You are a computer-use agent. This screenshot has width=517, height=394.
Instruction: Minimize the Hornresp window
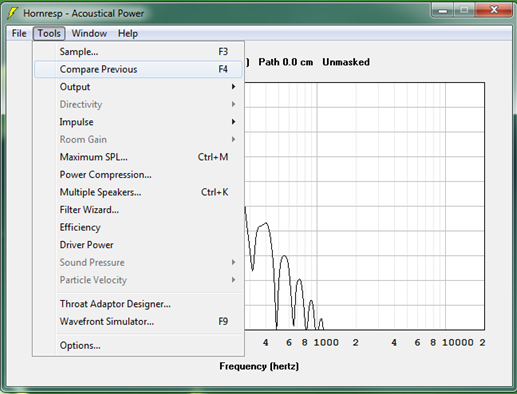pyautogui.click(x=443, y=10)
